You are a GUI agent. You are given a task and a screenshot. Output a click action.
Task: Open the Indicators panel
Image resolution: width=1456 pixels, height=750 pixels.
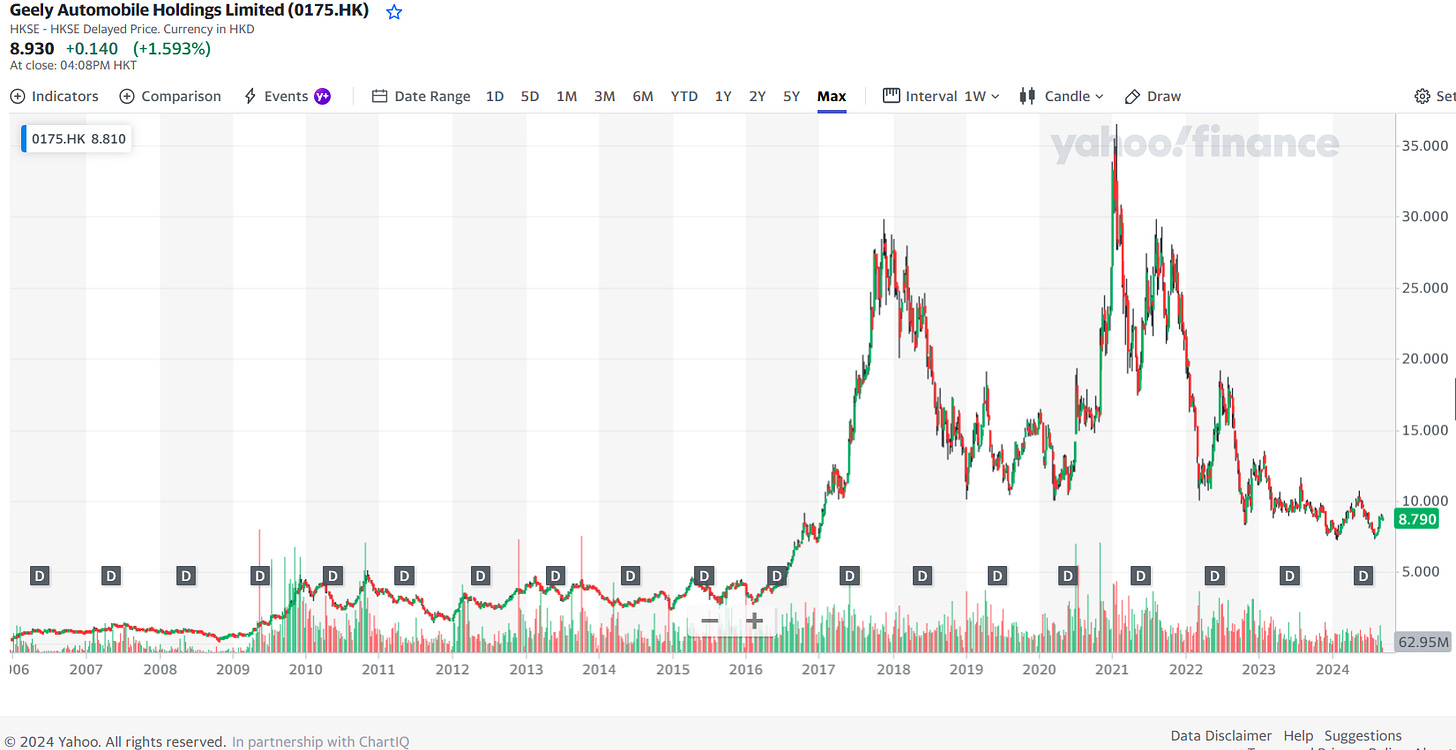[x=53, y=96]
